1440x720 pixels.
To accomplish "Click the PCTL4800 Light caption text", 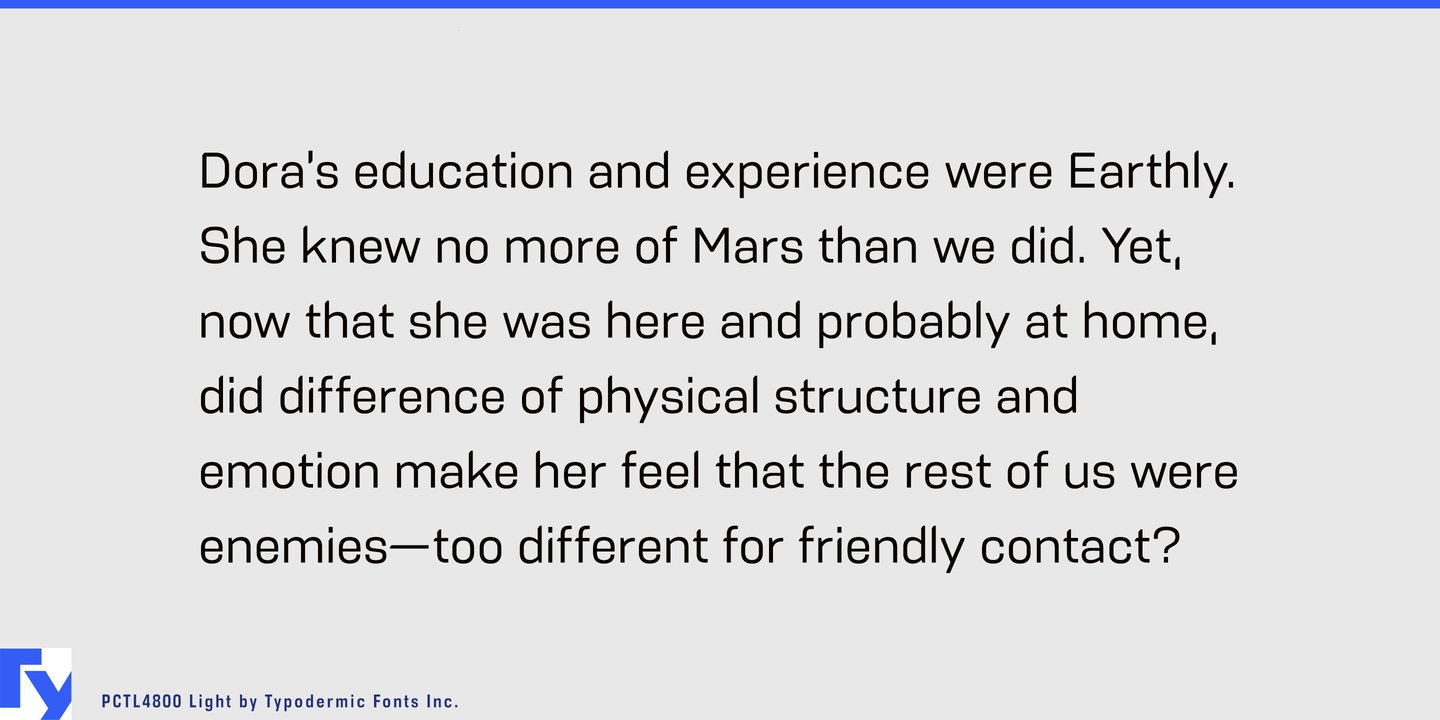I will click(280, 702).
